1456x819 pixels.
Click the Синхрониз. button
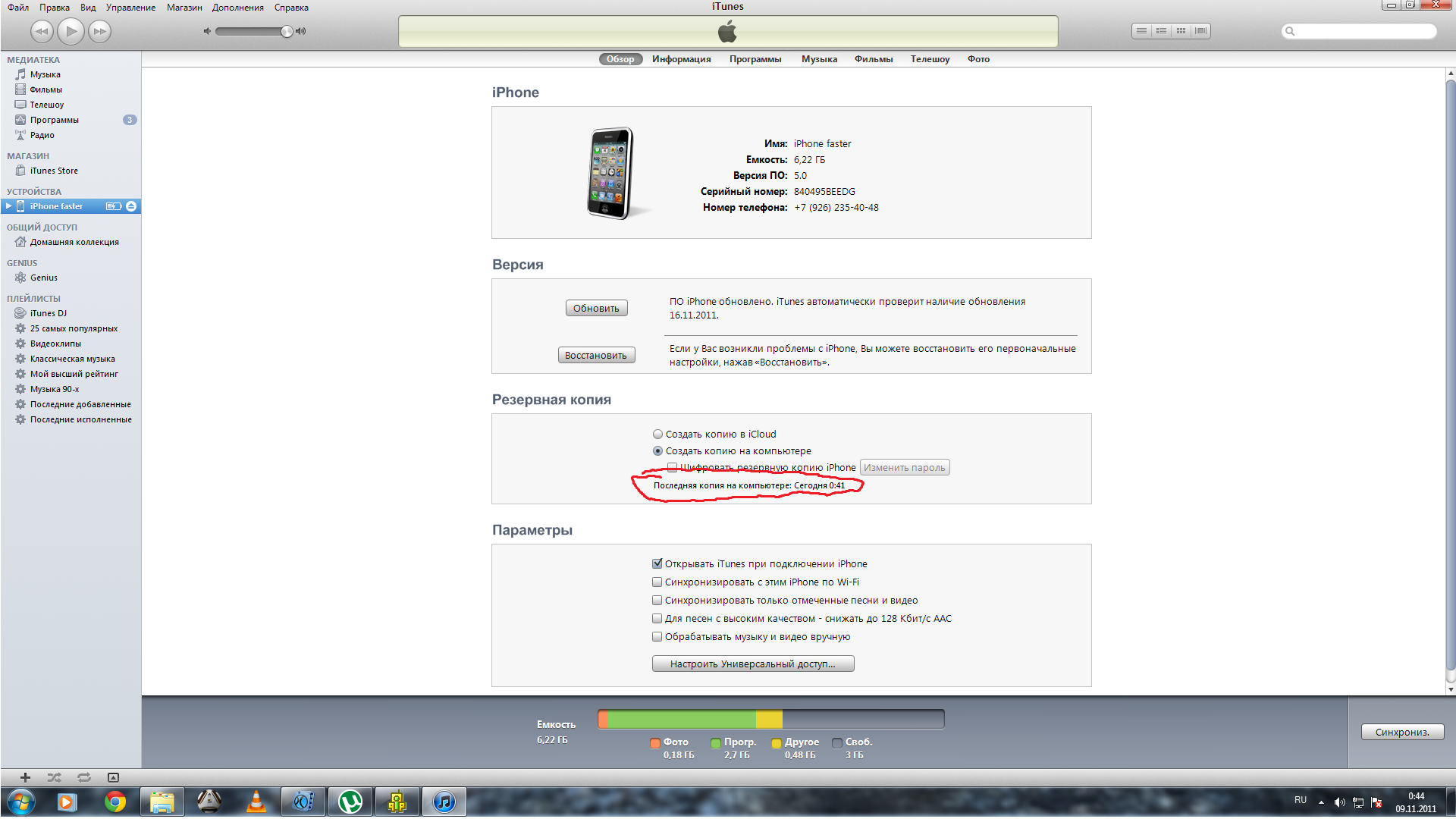pyautogui.click(x=1402, y=732)
